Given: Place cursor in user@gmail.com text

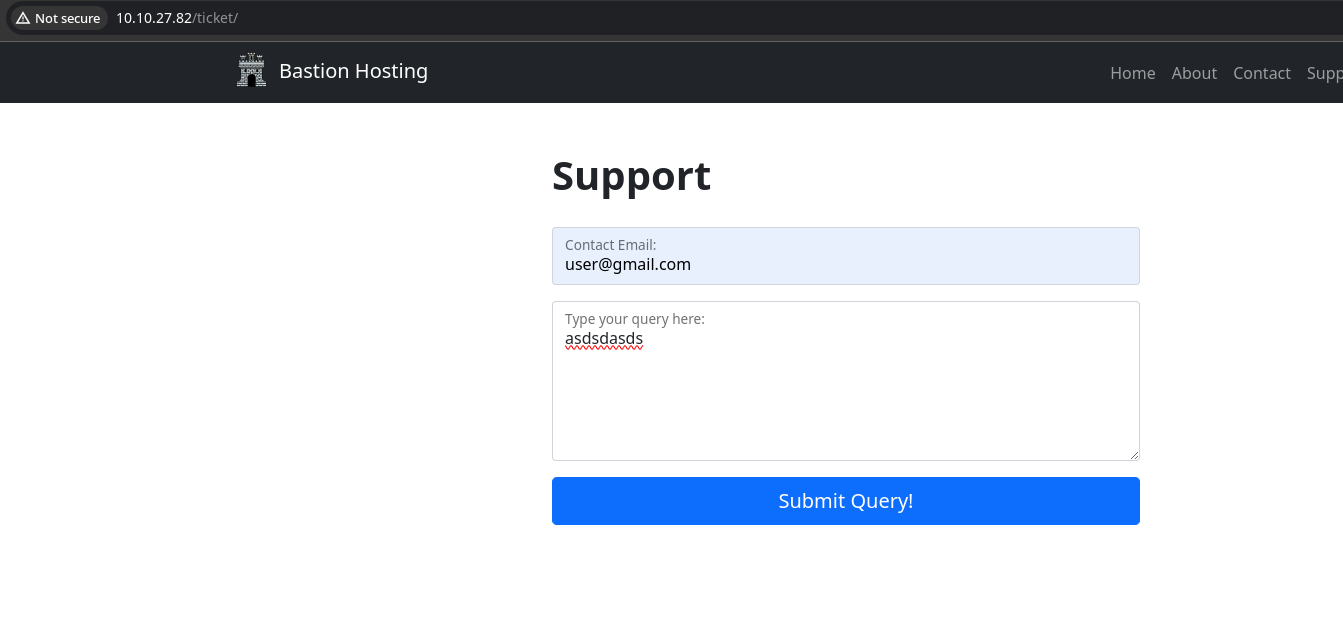Looking at the screenshot, I should tap(628, 265).
